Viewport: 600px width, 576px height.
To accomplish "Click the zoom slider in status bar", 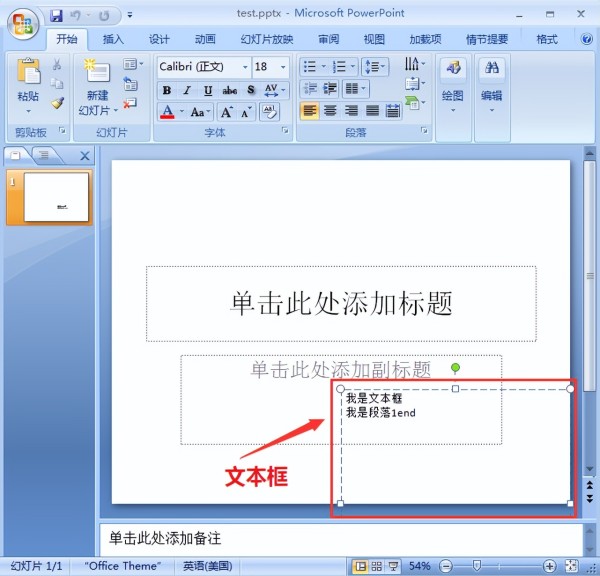I will 478,566.
